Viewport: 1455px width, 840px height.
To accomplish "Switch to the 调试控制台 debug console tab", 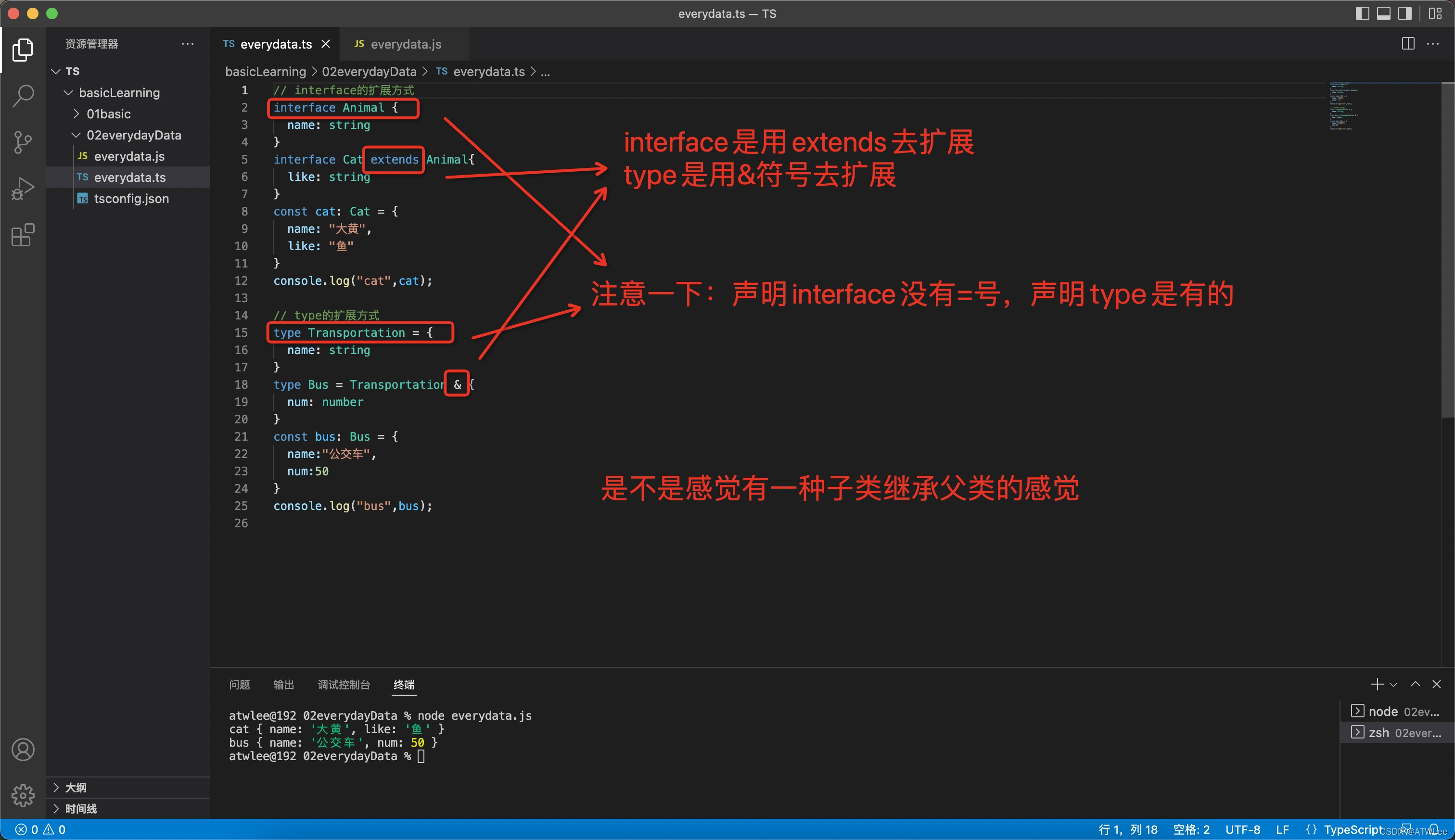I will [344, 684].
